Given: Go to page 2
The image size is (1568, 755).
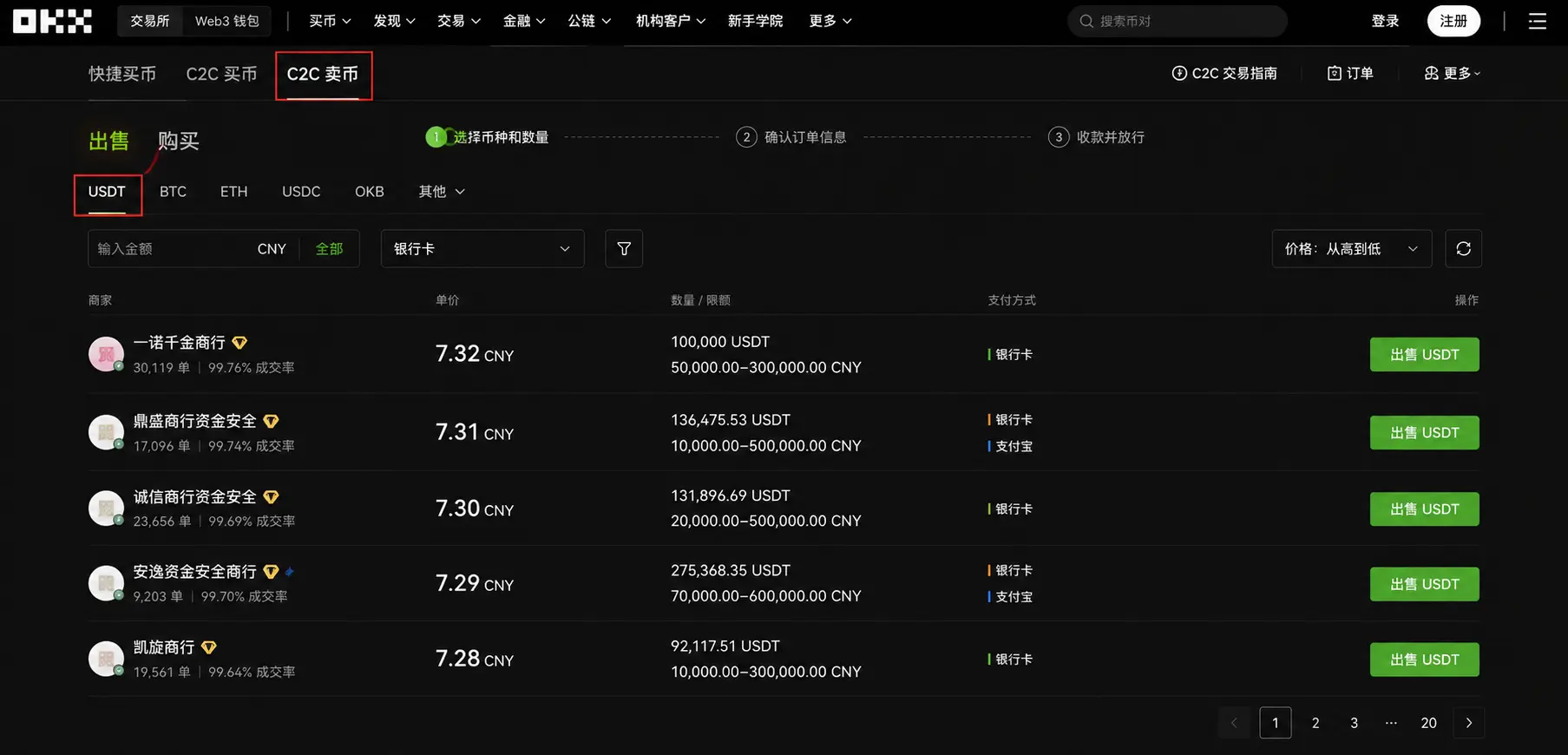Looking at the screenshot, I should [x=1315, y=723].
